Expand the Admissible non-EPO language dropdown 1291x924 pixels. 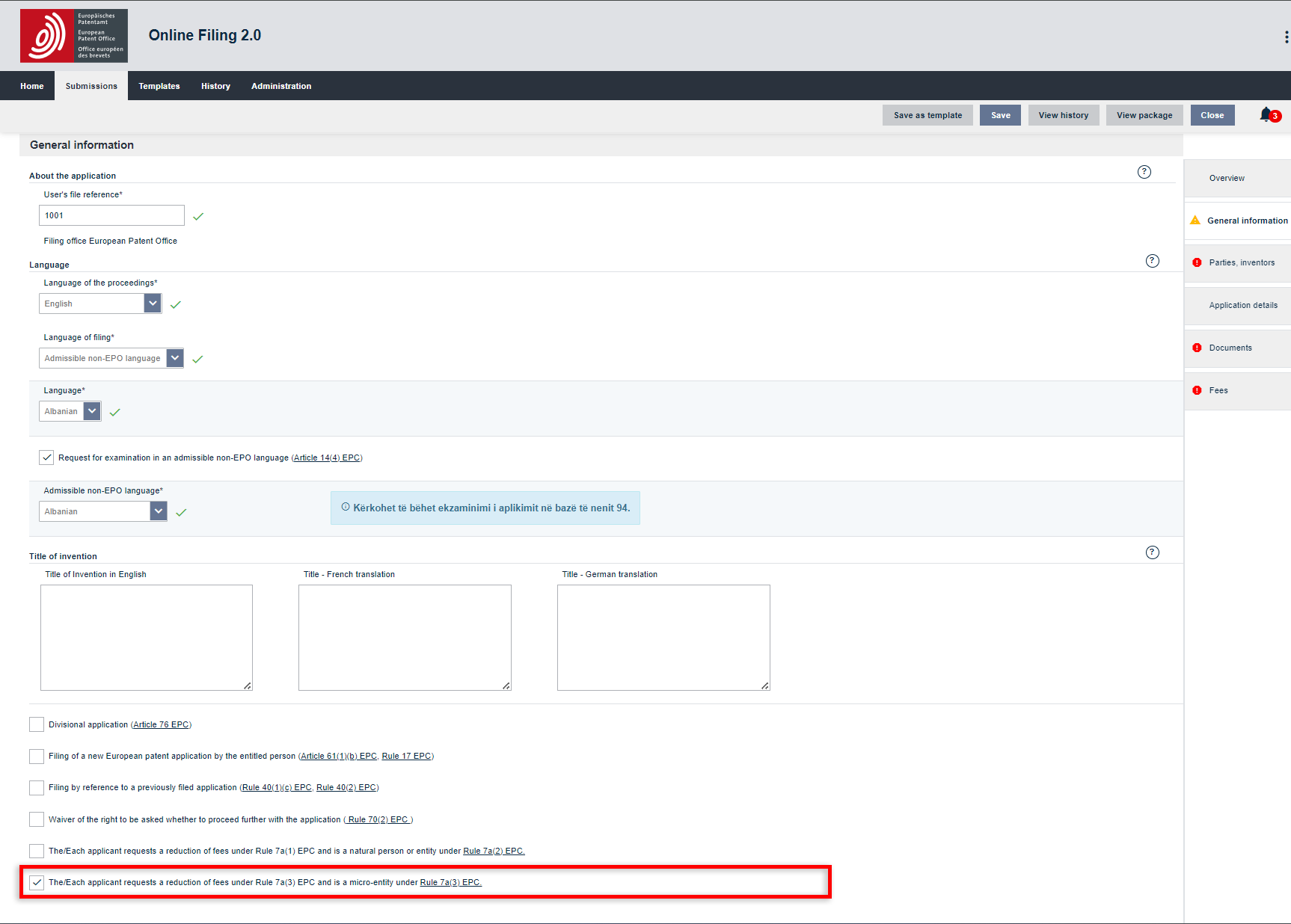coord(159,511)
